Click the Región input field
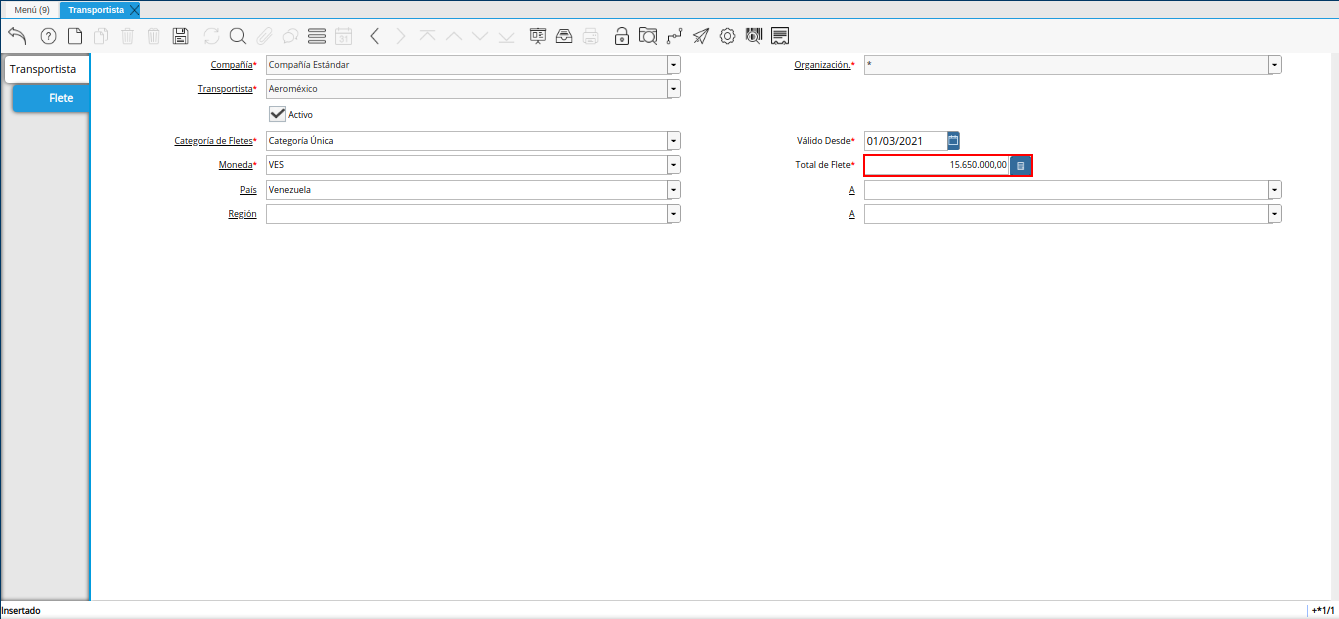This screenshot has width=1339, height=619. 467,214
